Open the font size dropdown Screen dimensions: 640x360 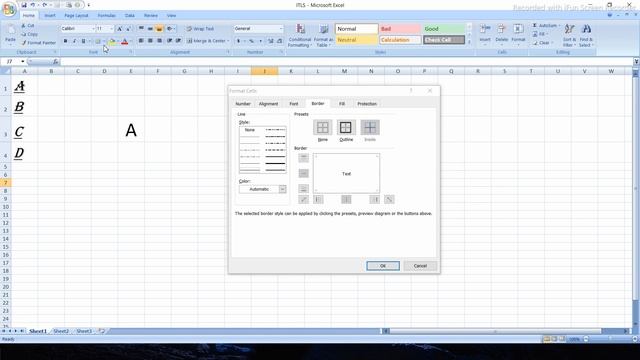tap(111, 29)
